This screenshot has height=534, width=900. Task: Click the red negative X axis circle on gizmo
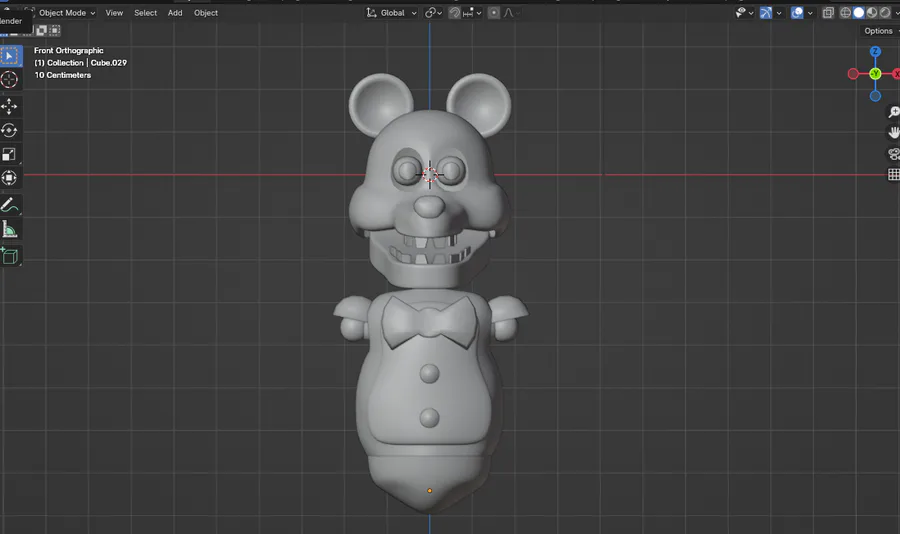(x=853, y=73)
